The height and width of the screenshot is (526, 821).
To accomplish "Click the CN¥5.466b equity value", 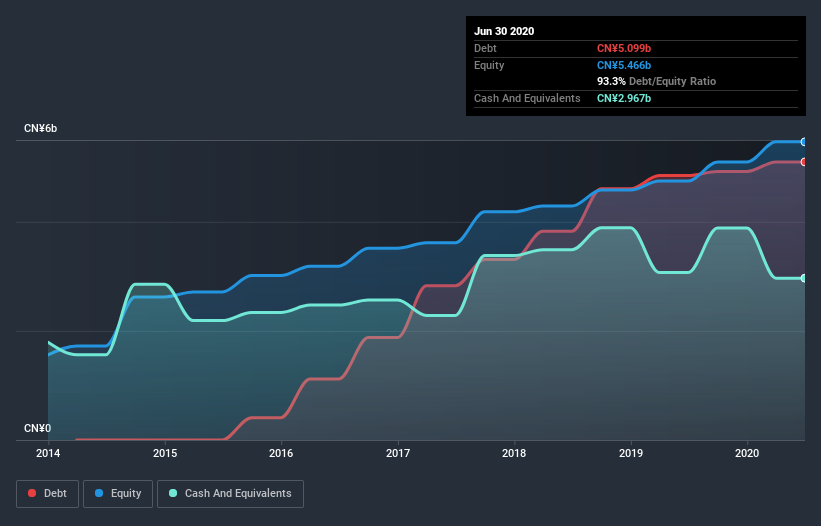I will [624, 65].
